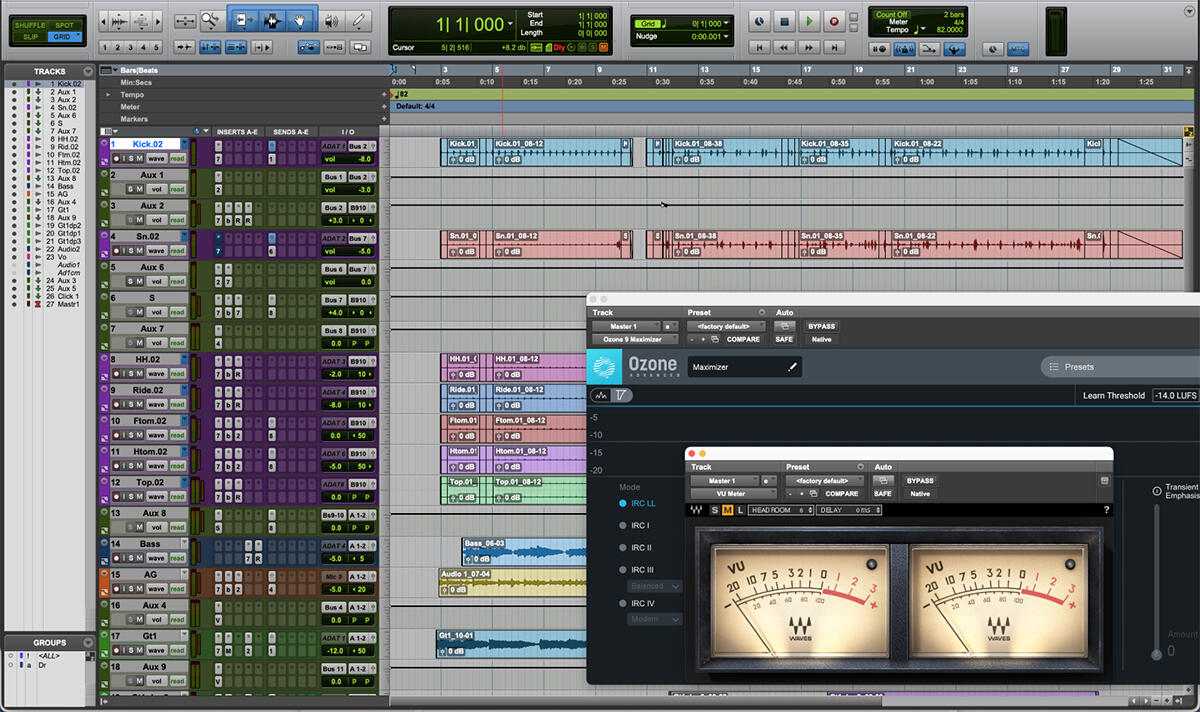Open the Ozone Presets button
Image resolution: width=1200 pixels, height=712 pixels.
[x=1120, y=367]
